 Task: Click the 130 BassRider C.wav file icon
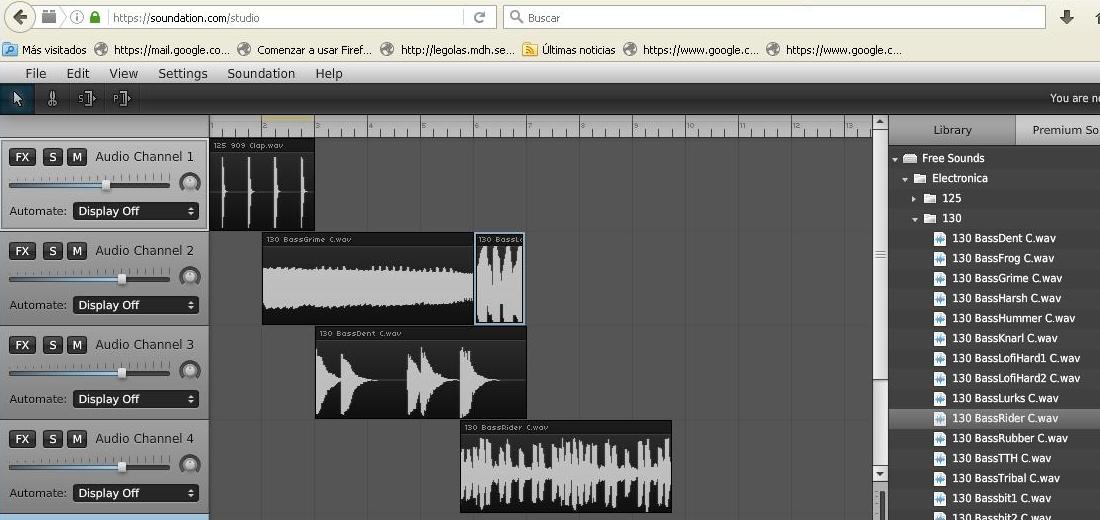[940, 418]
